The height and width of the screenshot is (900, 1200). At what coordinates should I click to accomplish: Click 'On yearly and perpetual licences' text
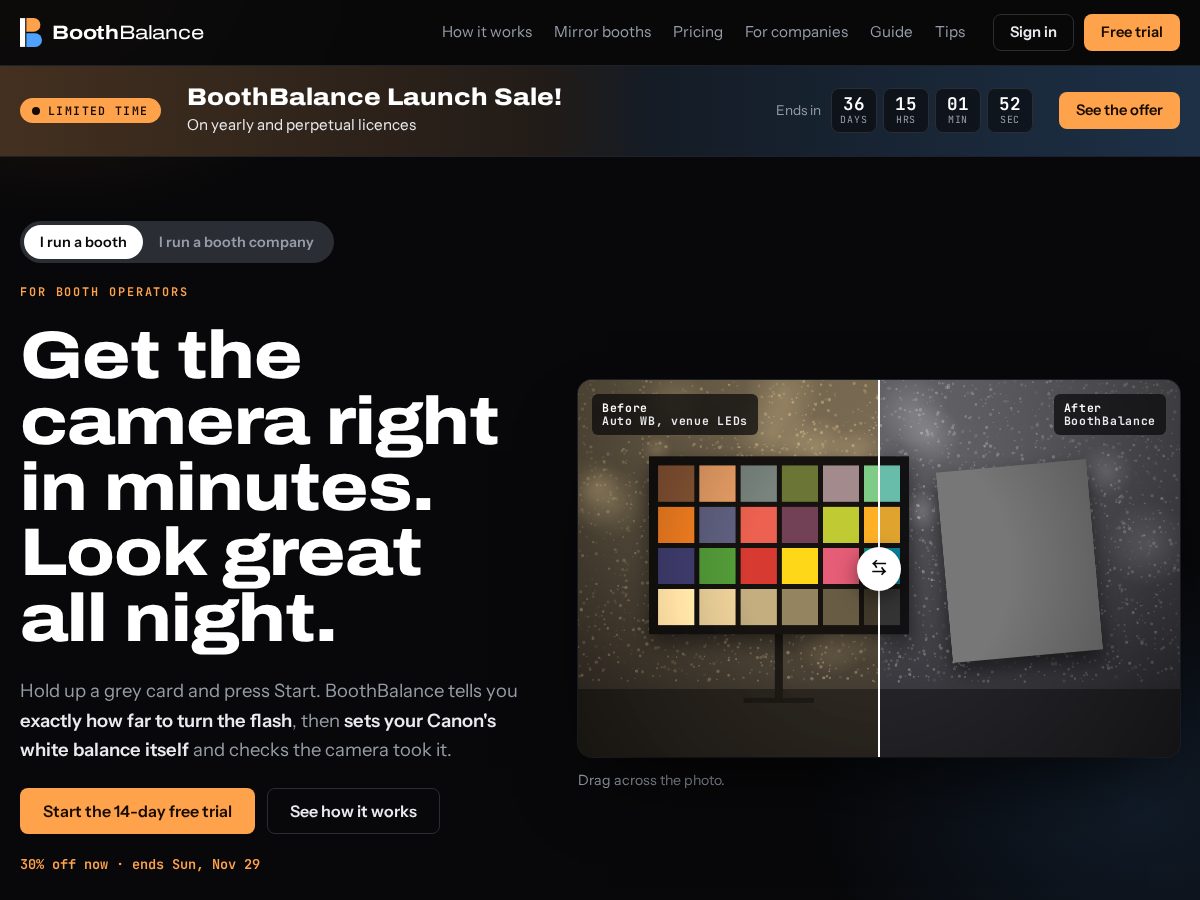[301, 125]
